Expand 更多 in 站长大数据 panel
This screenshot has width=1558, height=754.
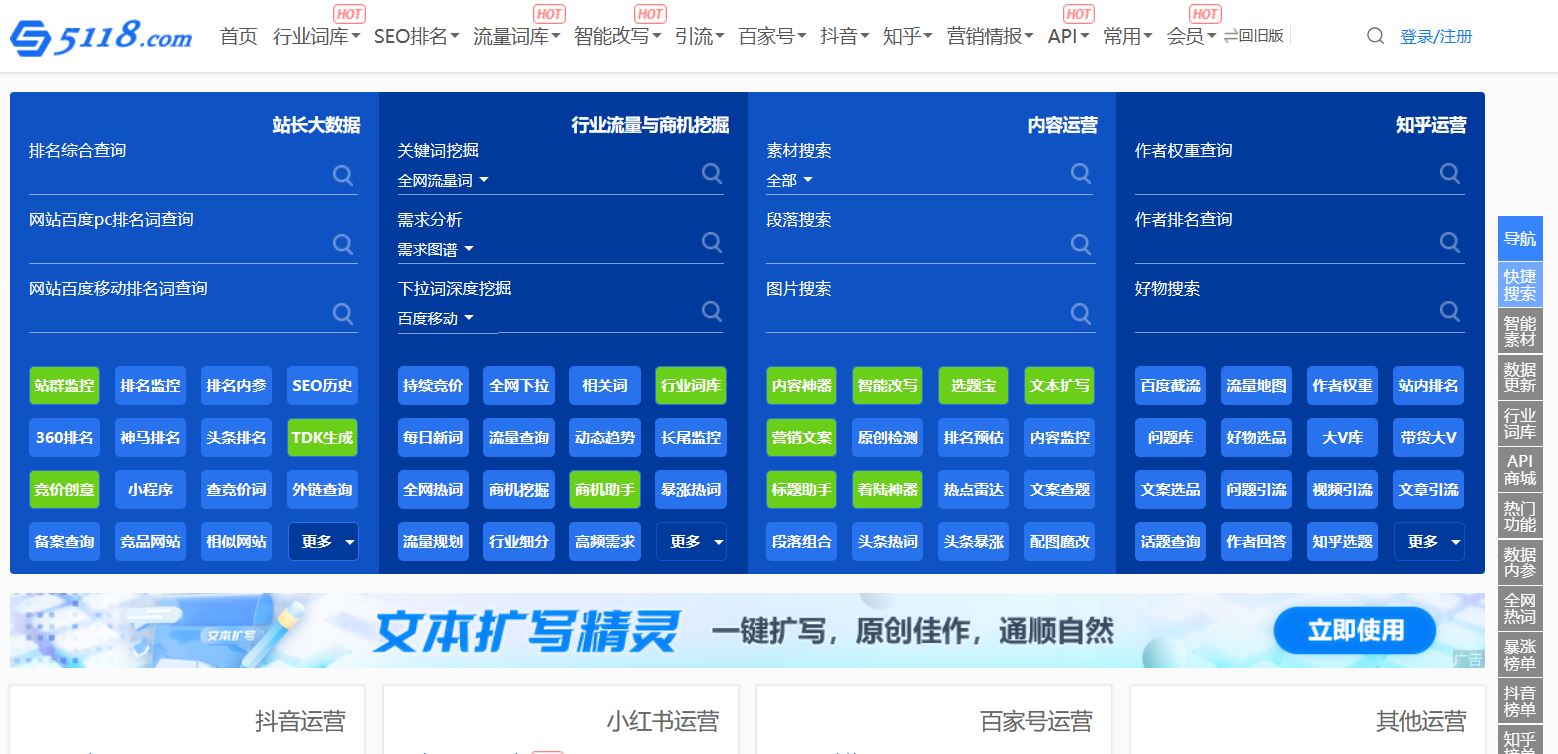(323, 541)
